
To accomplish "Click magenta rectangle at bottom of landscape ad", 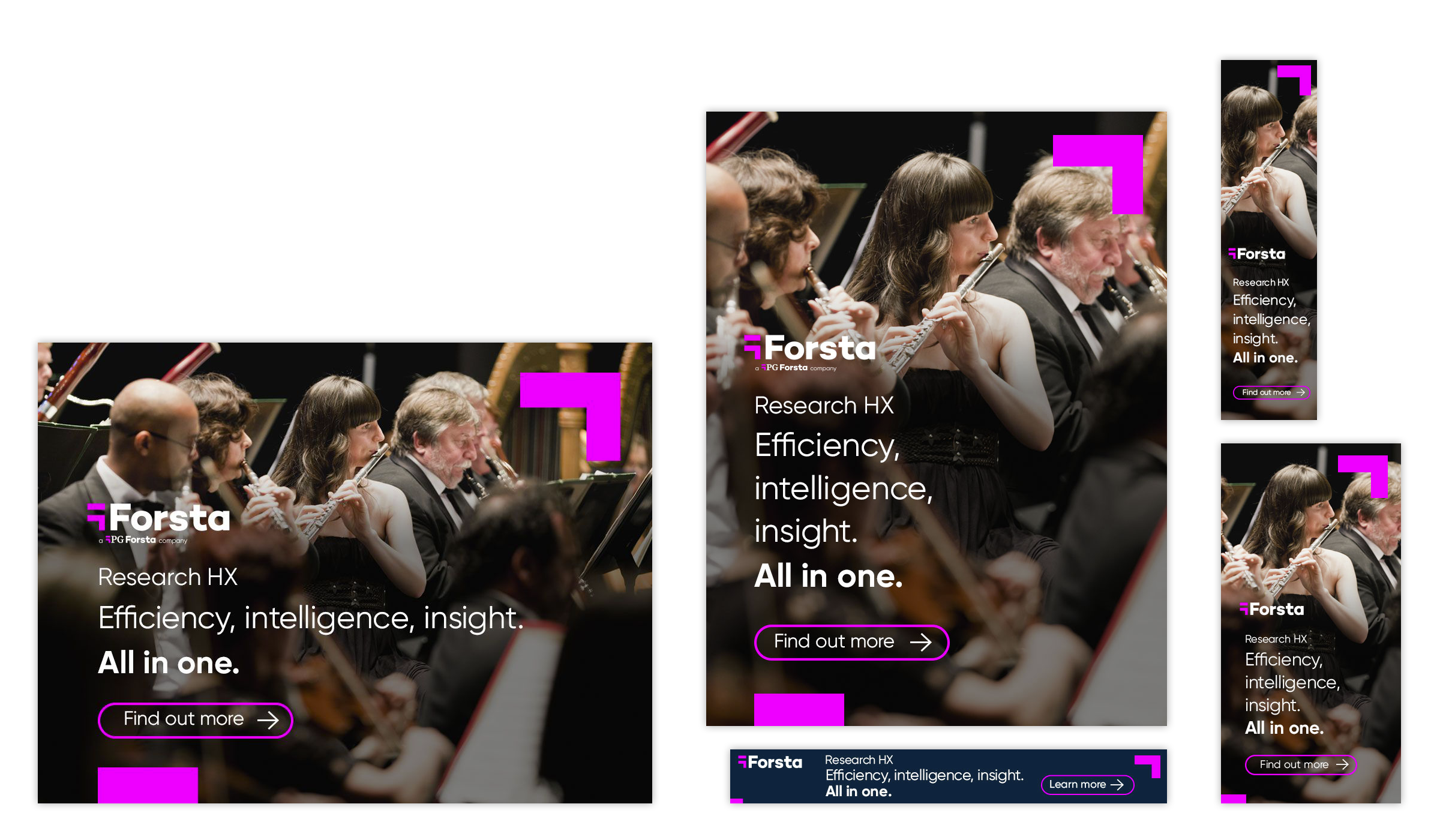I will point(148,785).
